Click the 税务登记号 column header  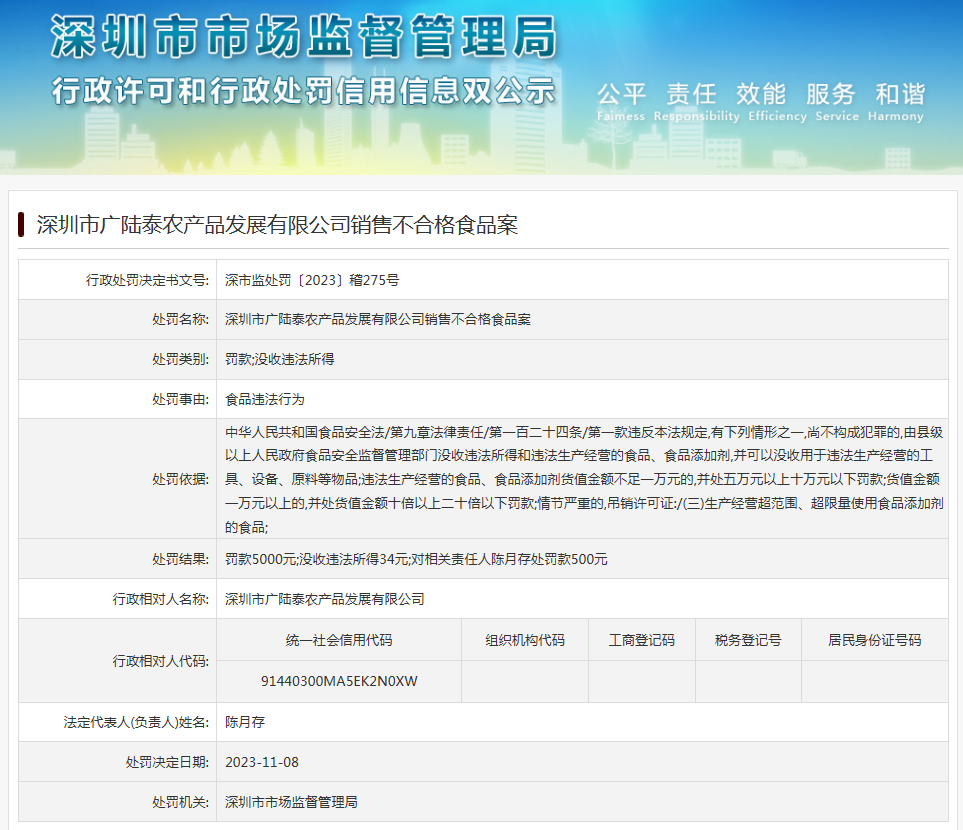coord(748,640)
